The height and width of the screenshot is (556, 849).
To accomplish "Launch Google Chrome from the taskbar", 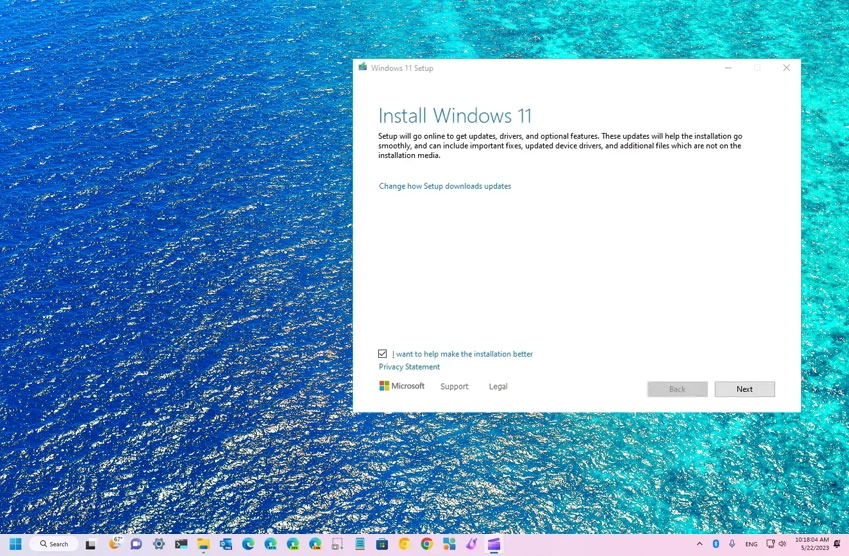I will pos(427,544).
